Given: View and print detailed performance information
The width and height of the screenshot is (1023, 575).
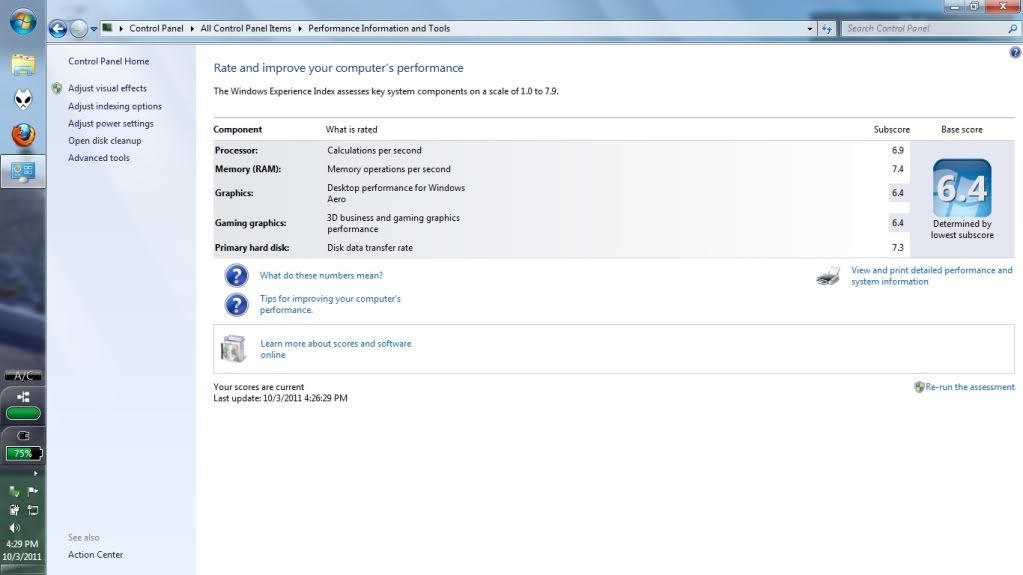Looking at the screenshot, I should pos(932,276).
